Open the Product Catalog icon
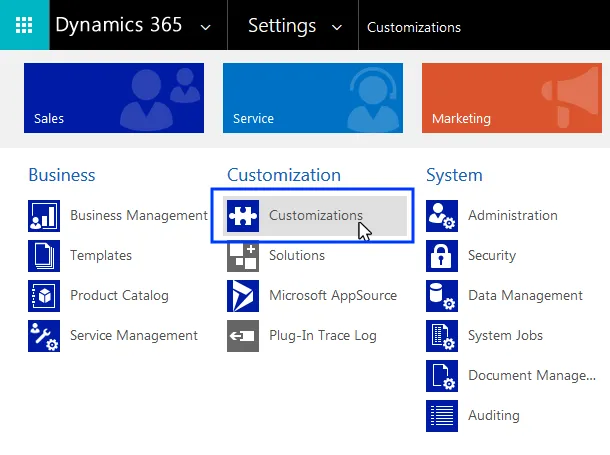 44,296
